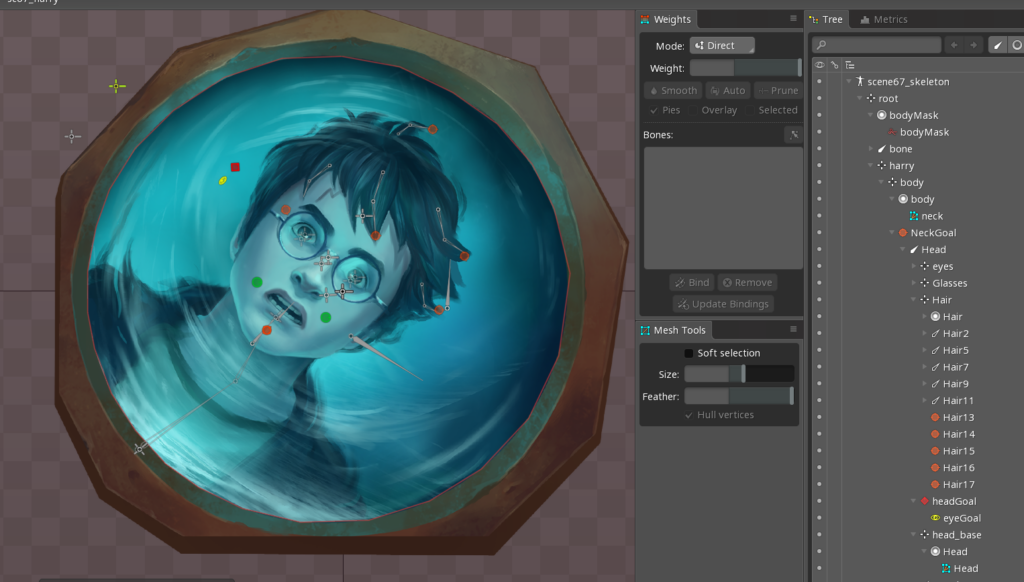This screenshot has height=582, width=1024.
Task: Collapse the headGoal node in tree
Action: (914, 501)
